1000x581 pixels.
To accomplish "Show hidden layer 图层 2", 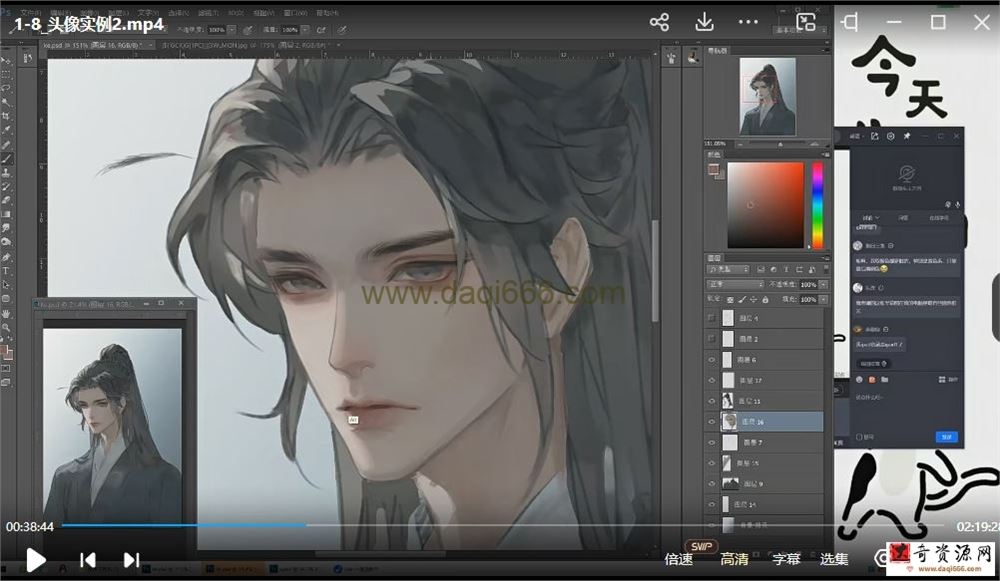I will [x=712, y=339].
